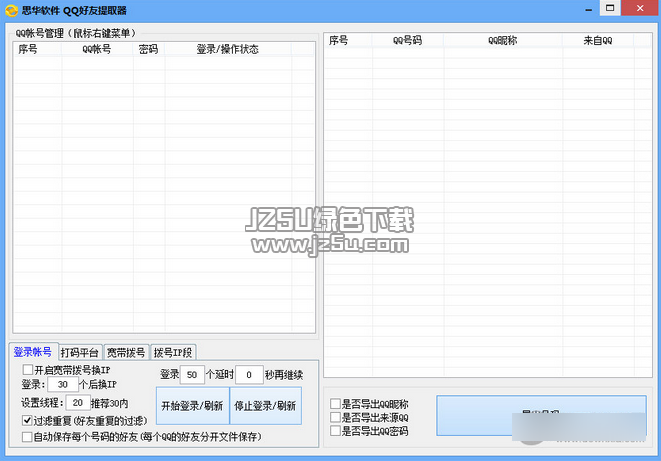Tick the 是否导出来源QQ checkbox
Viewport: 661px width, 461px height.
336,417
